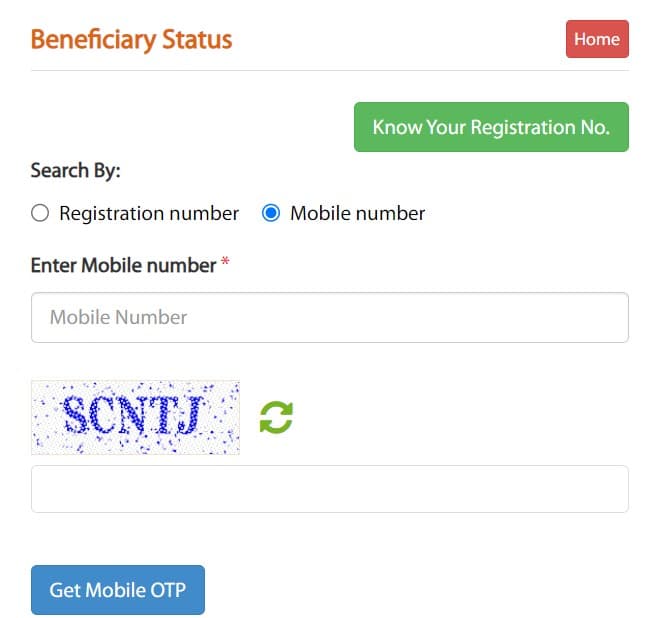Viewport: 661px width, 618px height.
Task: Click the "Search By:" label
Action: pos(75,170)
